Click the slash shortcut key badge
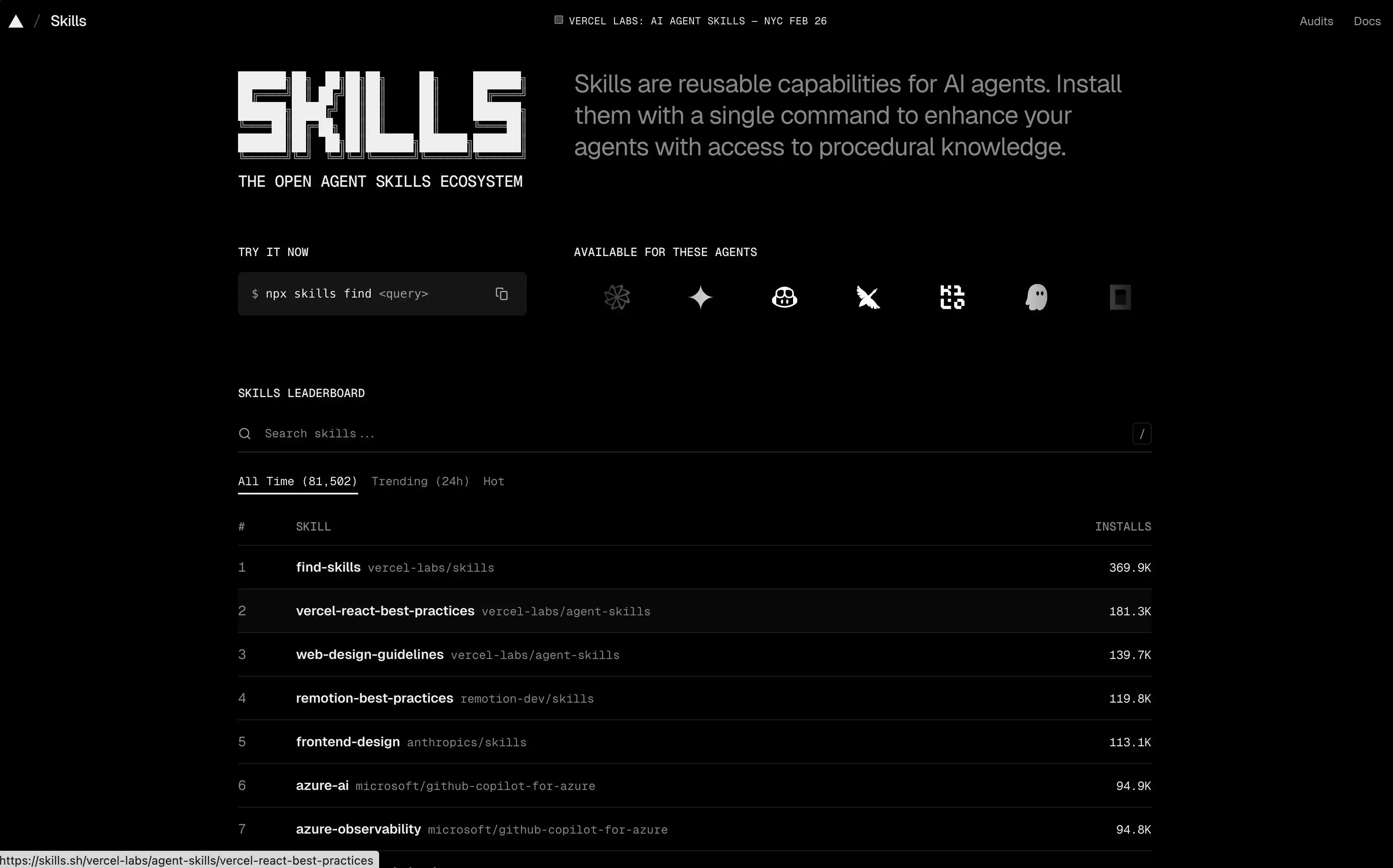 tap(1142, 434)
